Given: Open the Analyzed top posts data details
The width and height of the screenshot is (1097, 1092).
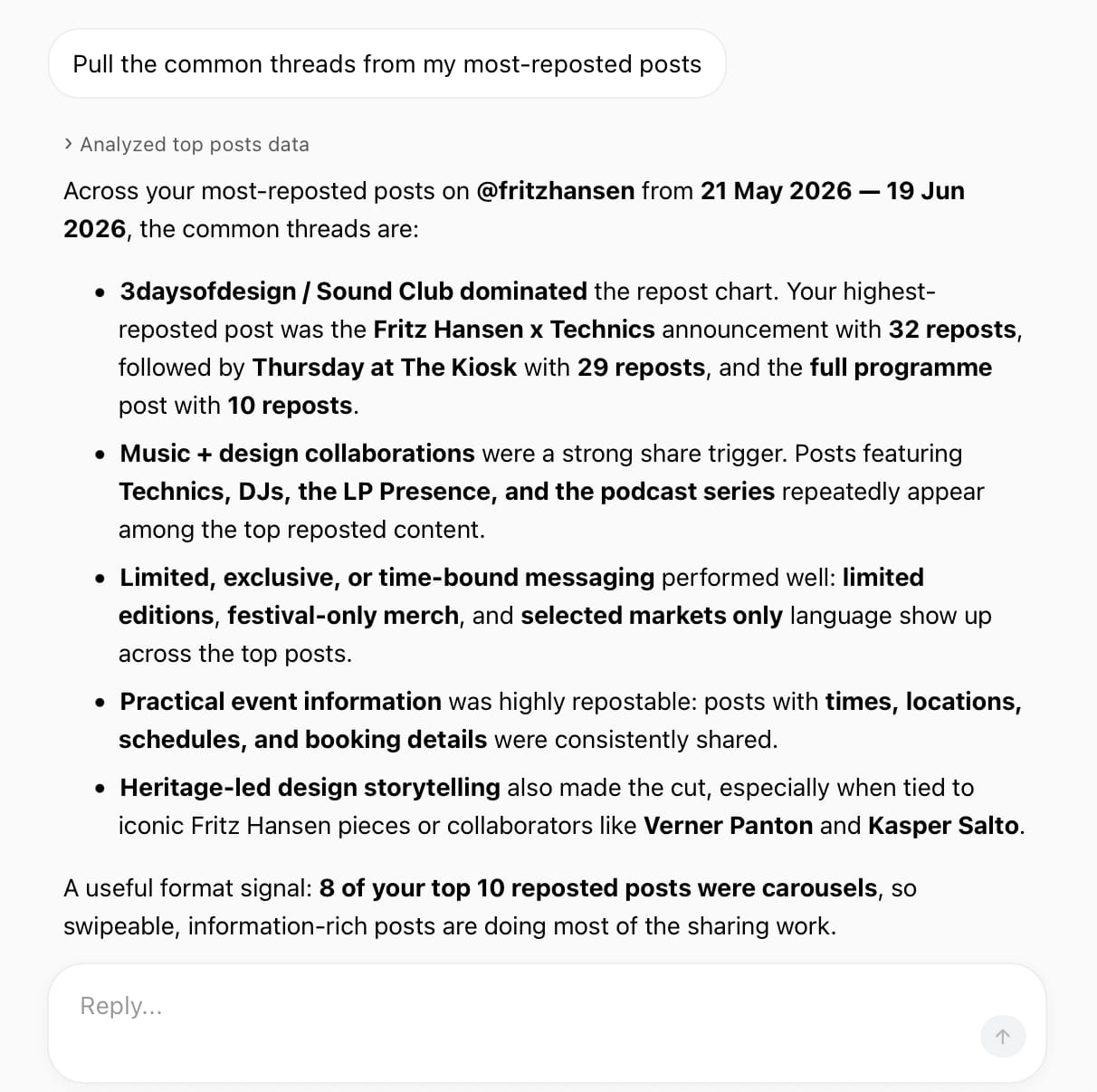Looking at the screenshot, I should 186,144.
